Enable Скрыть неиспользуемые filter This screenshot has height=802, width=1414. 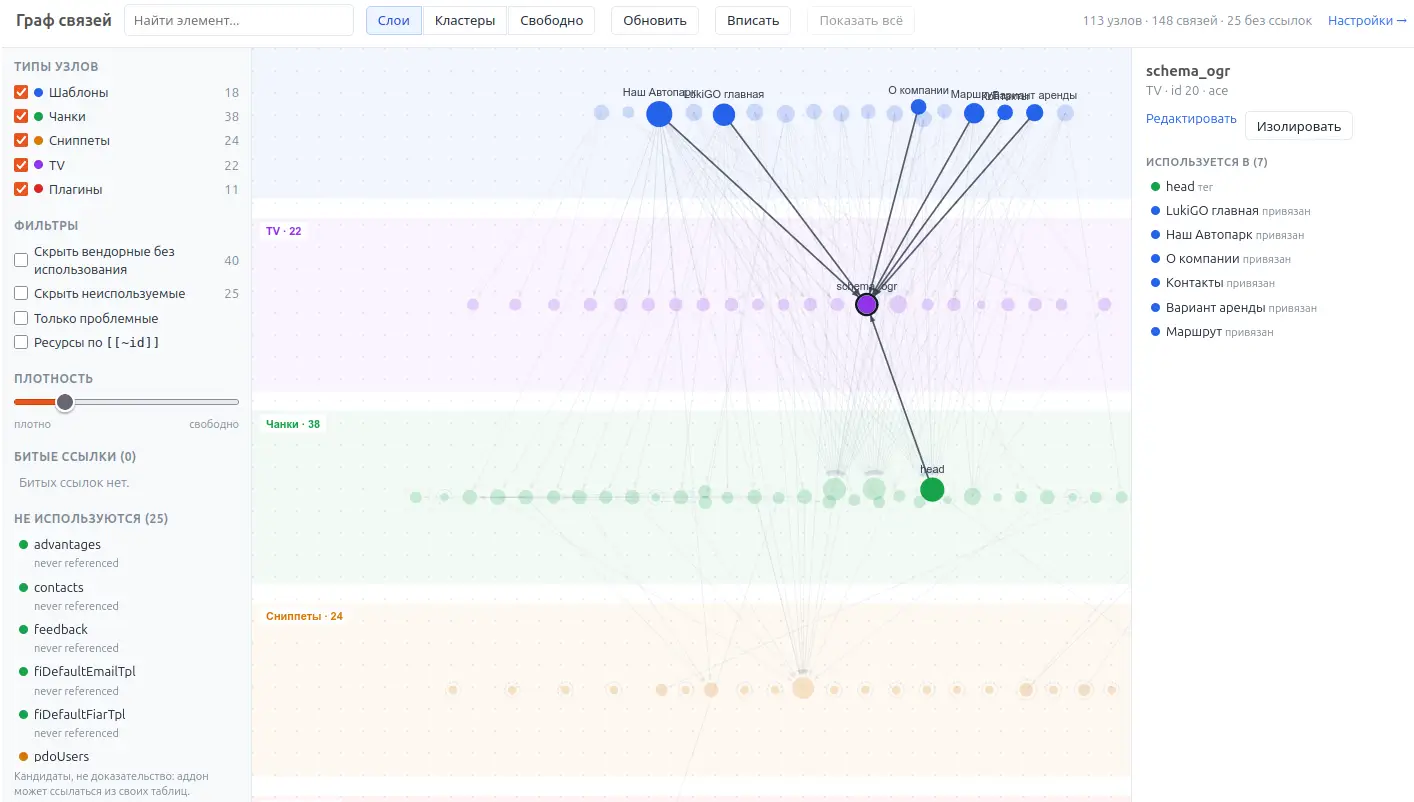(x=21, y=294)
